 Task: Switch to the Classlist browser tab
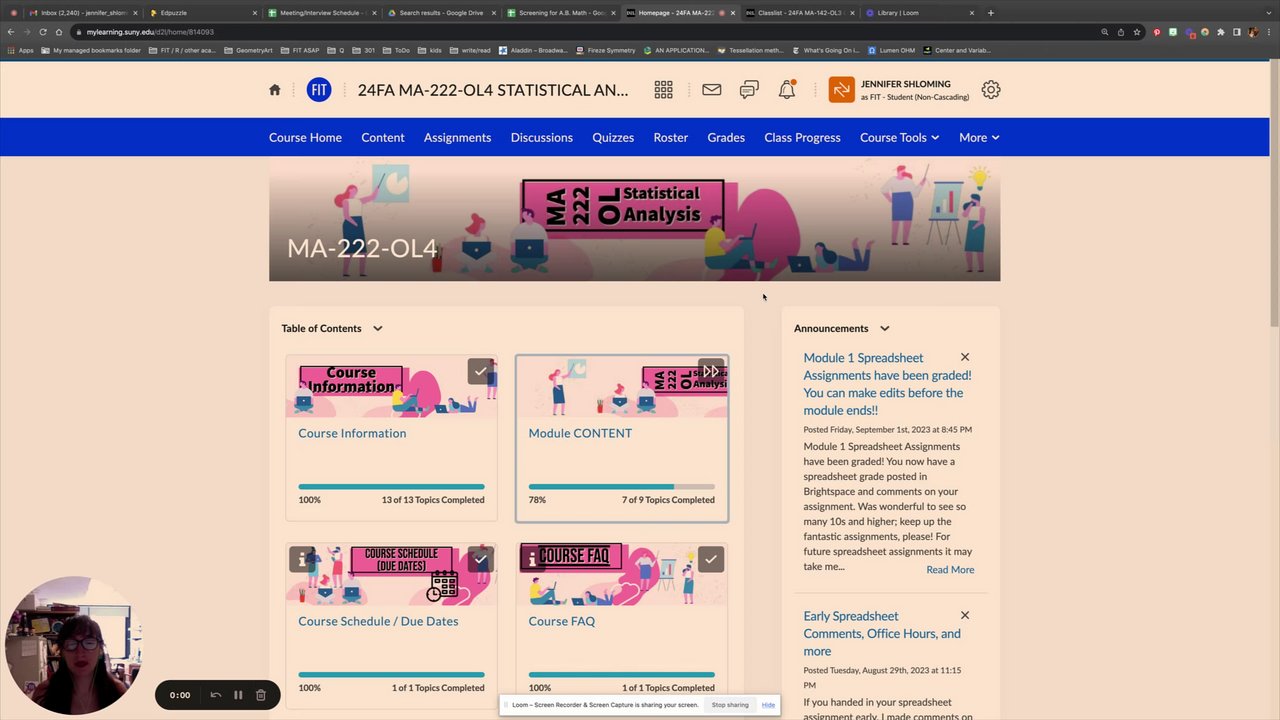click(798, 13)
